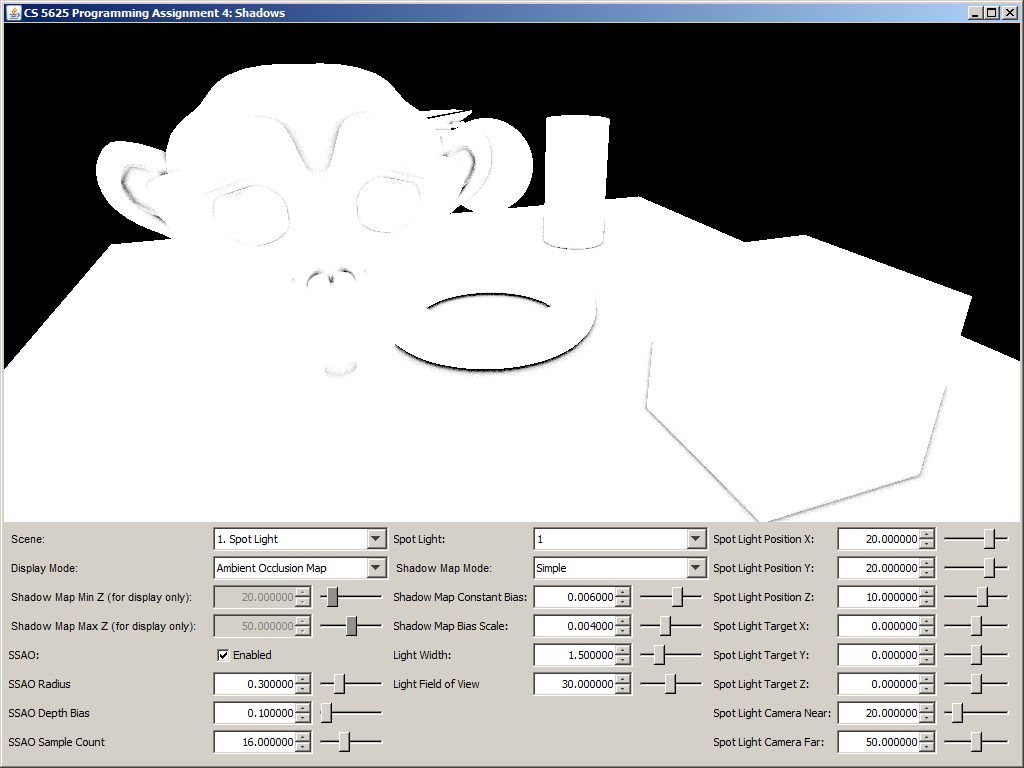Click the Spot Light Position X slider
Viewport: 1024px width, 768px height.
point(989,539)
